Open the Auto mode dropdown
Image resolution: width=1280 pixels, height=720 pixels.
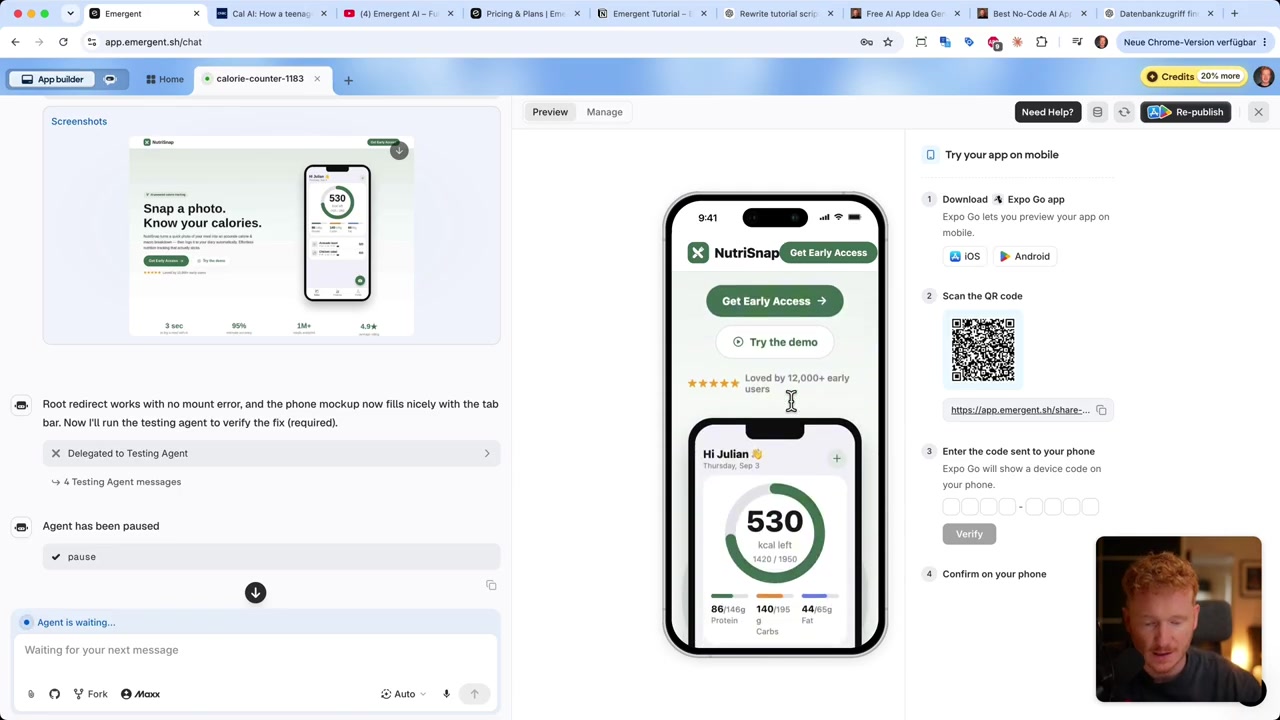pyautogui.click(x=403, y=694)
